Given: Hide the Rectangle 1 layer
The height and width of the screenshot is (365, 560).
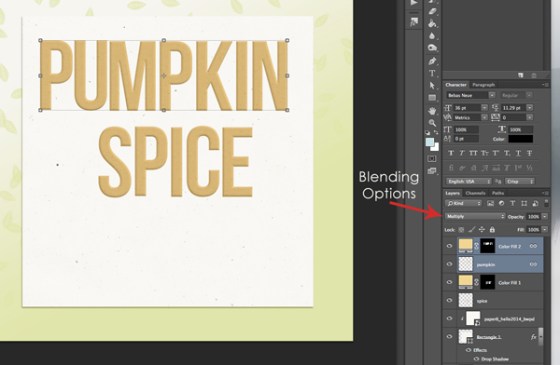Looking at the screenshot, I should 449,336.
